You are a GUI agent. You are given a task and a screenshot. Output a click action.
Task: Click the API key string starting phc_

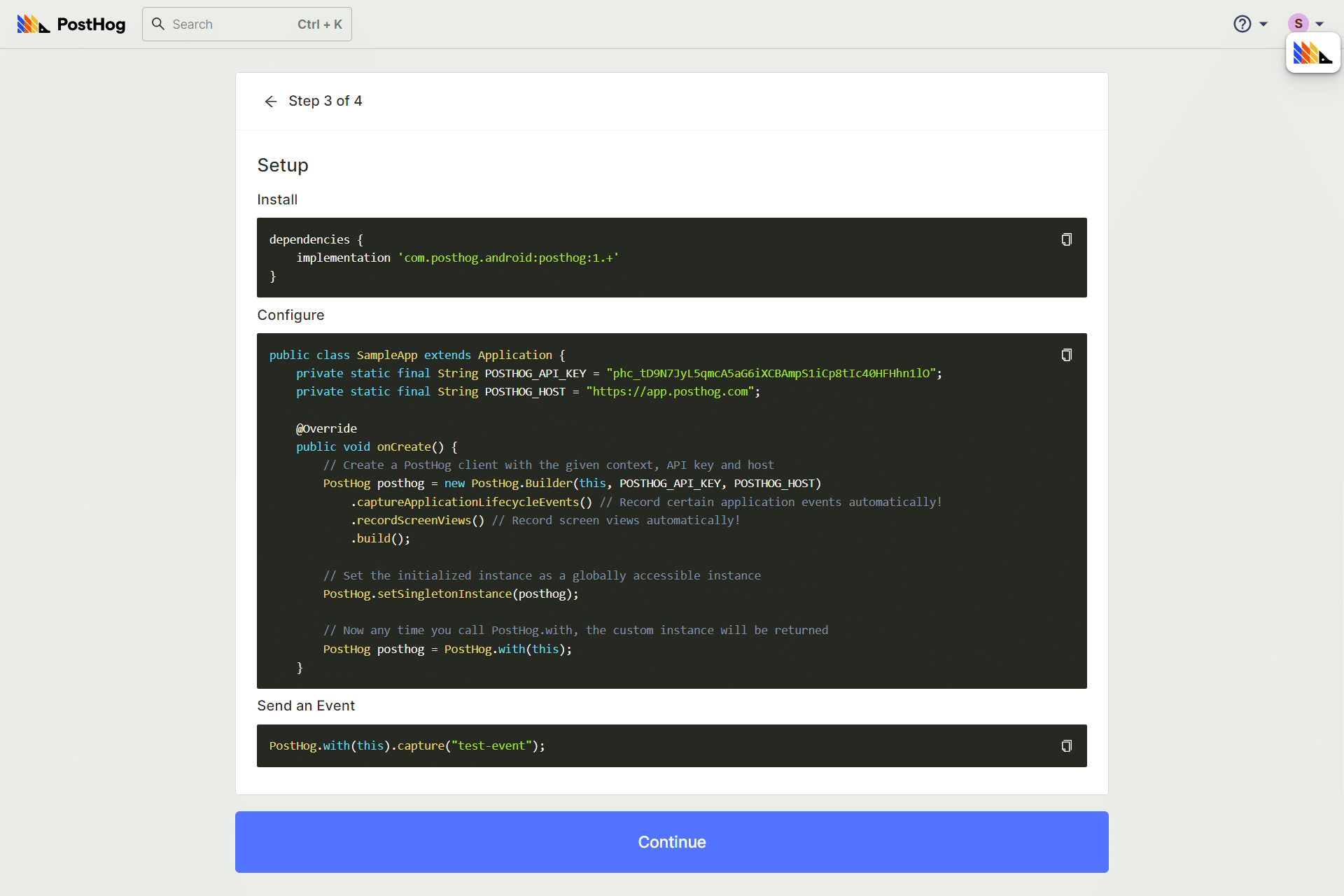pyautogui.click(x=771, y=373)
